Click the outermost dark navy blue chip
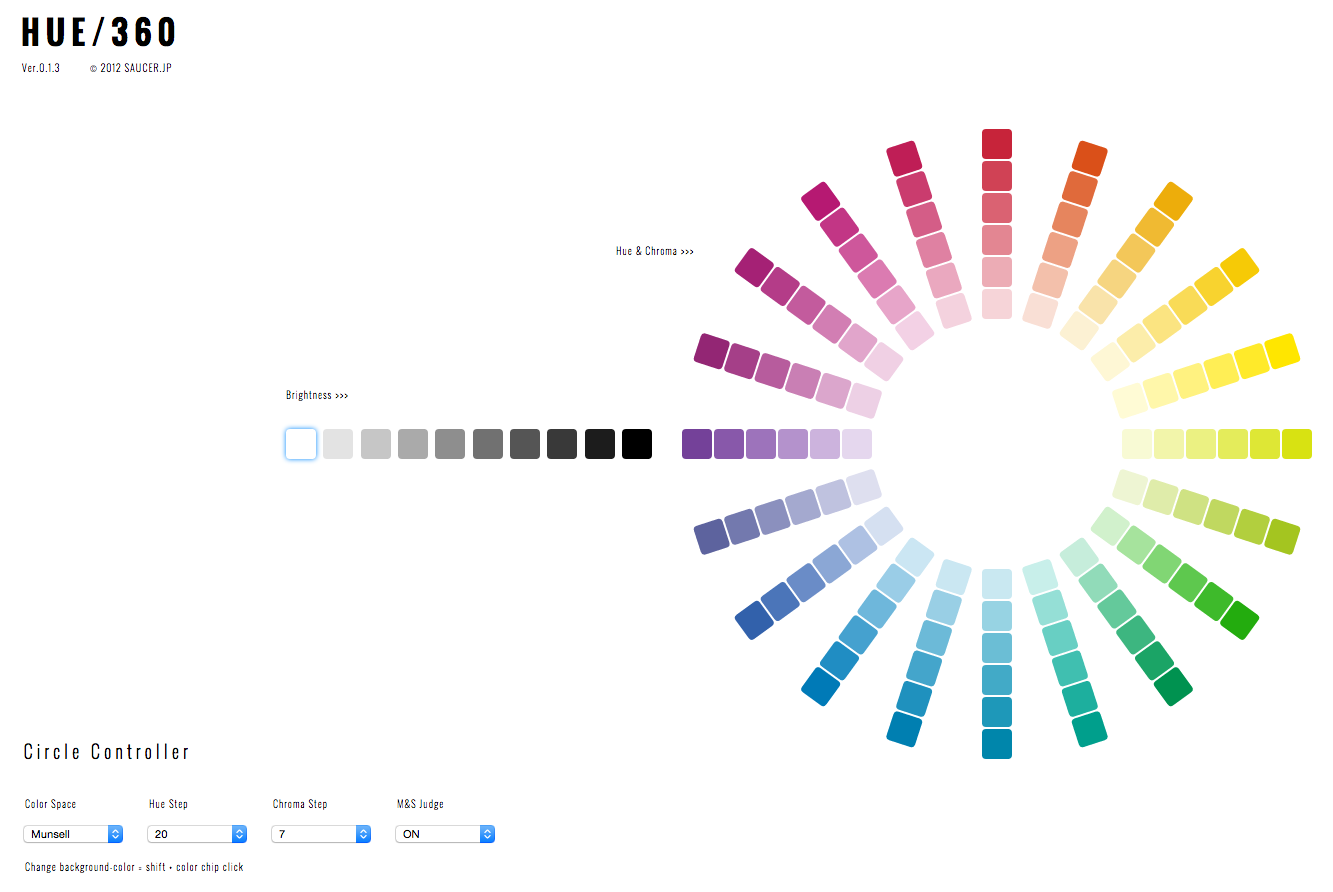The height and width of the screenshot is (892, 1333). (x=754, y=620)
